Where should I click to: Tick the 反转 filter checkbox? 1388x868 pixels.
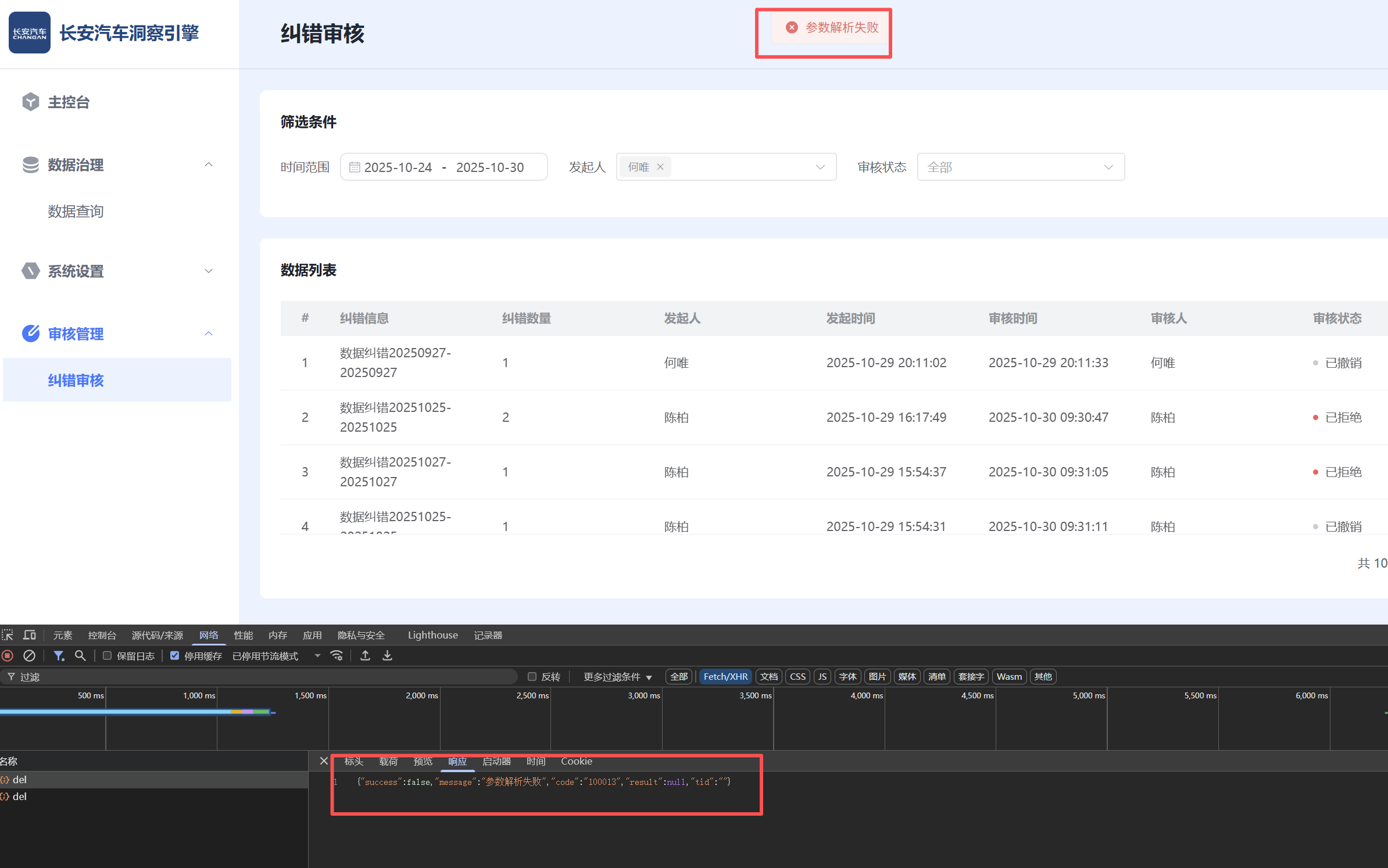(532, 676)
